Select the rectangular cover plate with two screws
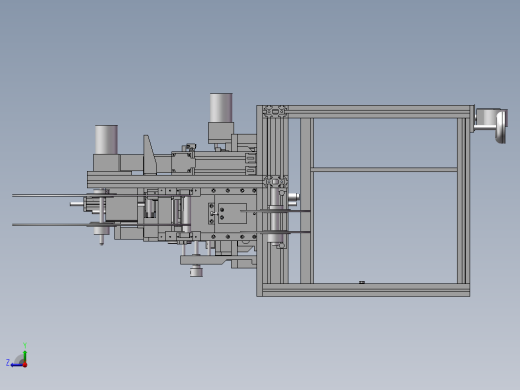520x390 pixels. (x=232, y=213)
